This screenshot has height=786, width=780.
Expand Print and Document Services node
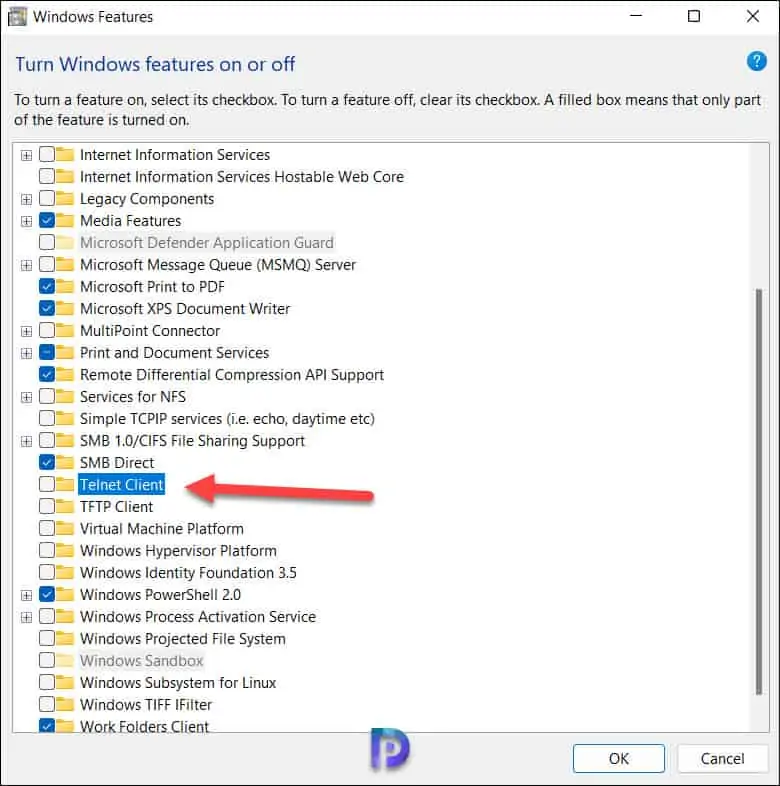click(27, 353)
